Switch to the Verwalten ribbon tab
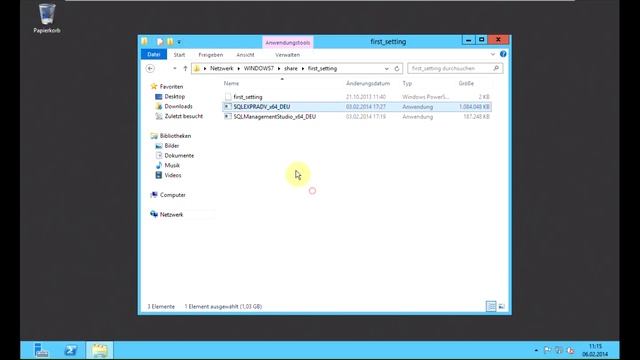640x360 pixels. click(287, 55)
